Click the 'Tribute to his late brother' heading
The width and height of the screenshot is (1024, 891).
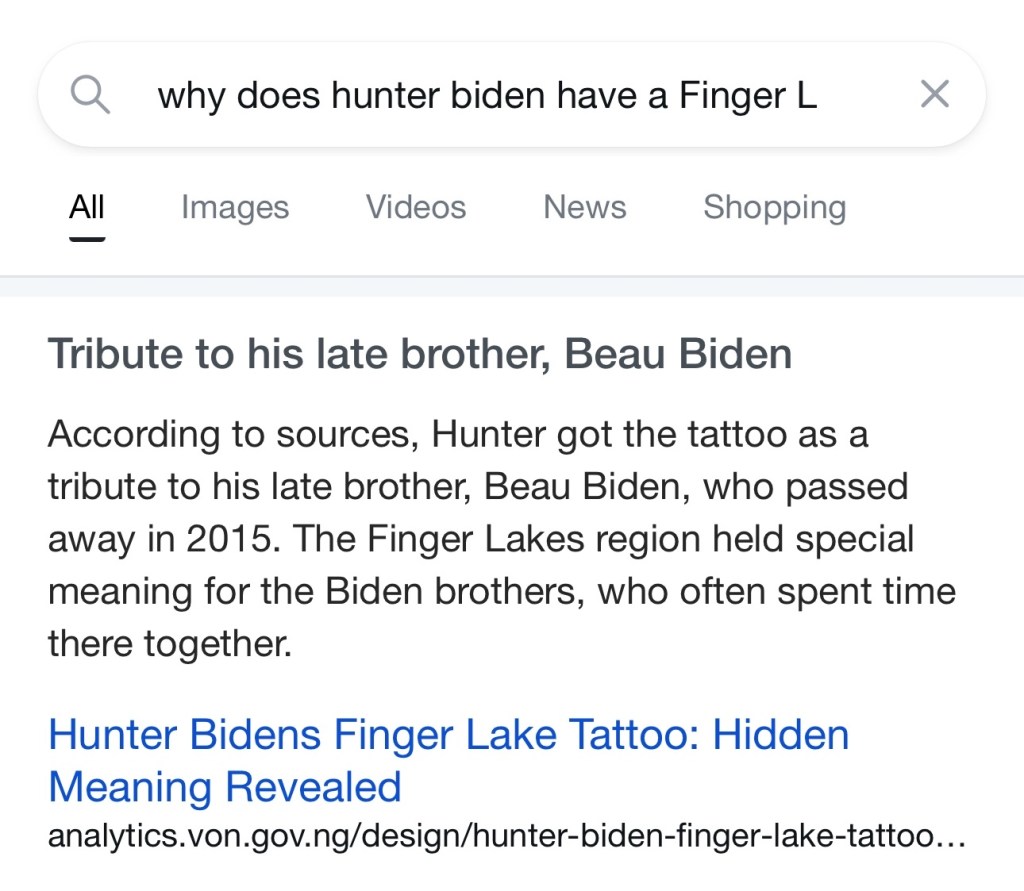coord(420,355)
